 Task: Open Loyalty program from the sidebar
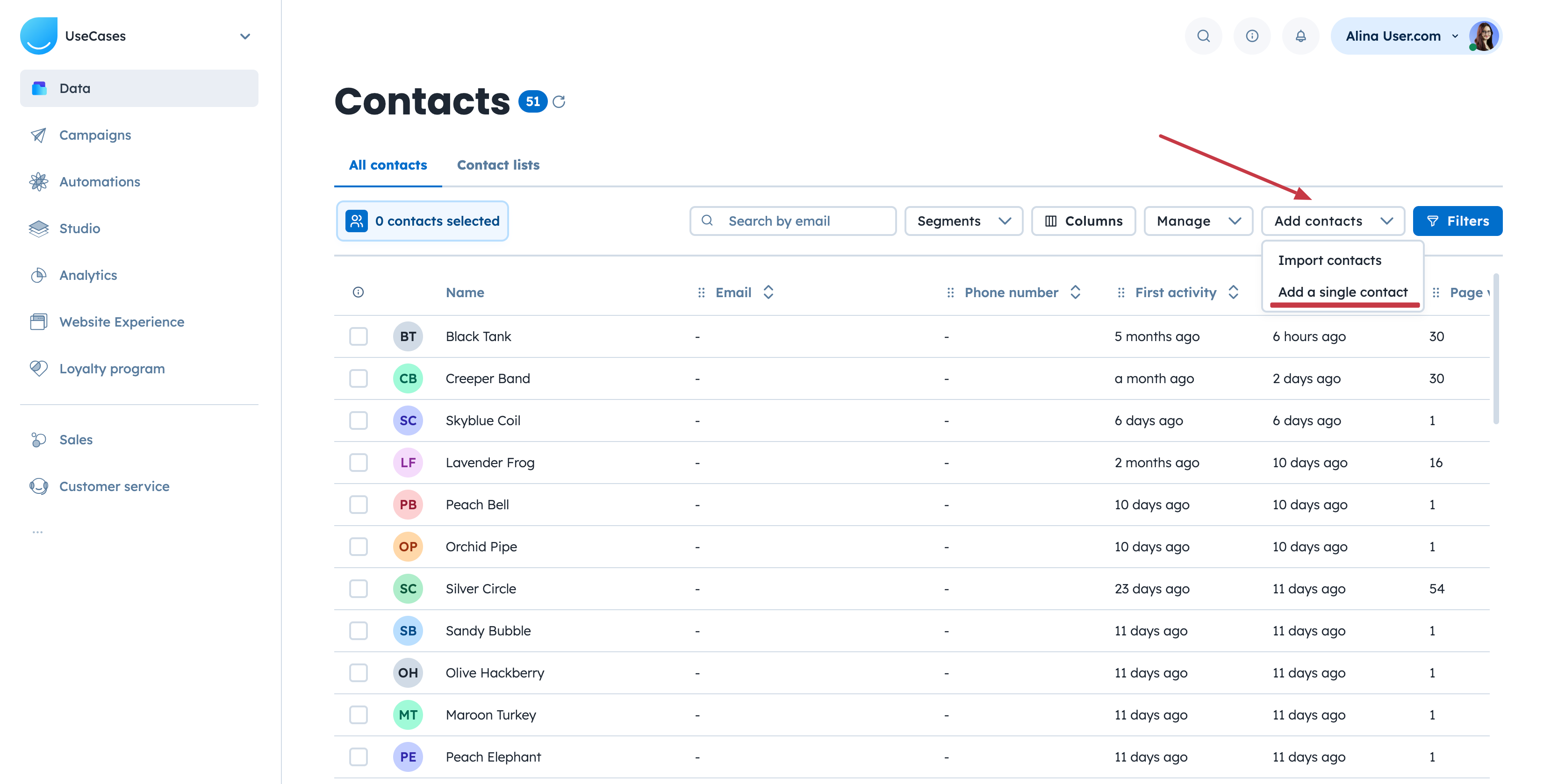111,369
